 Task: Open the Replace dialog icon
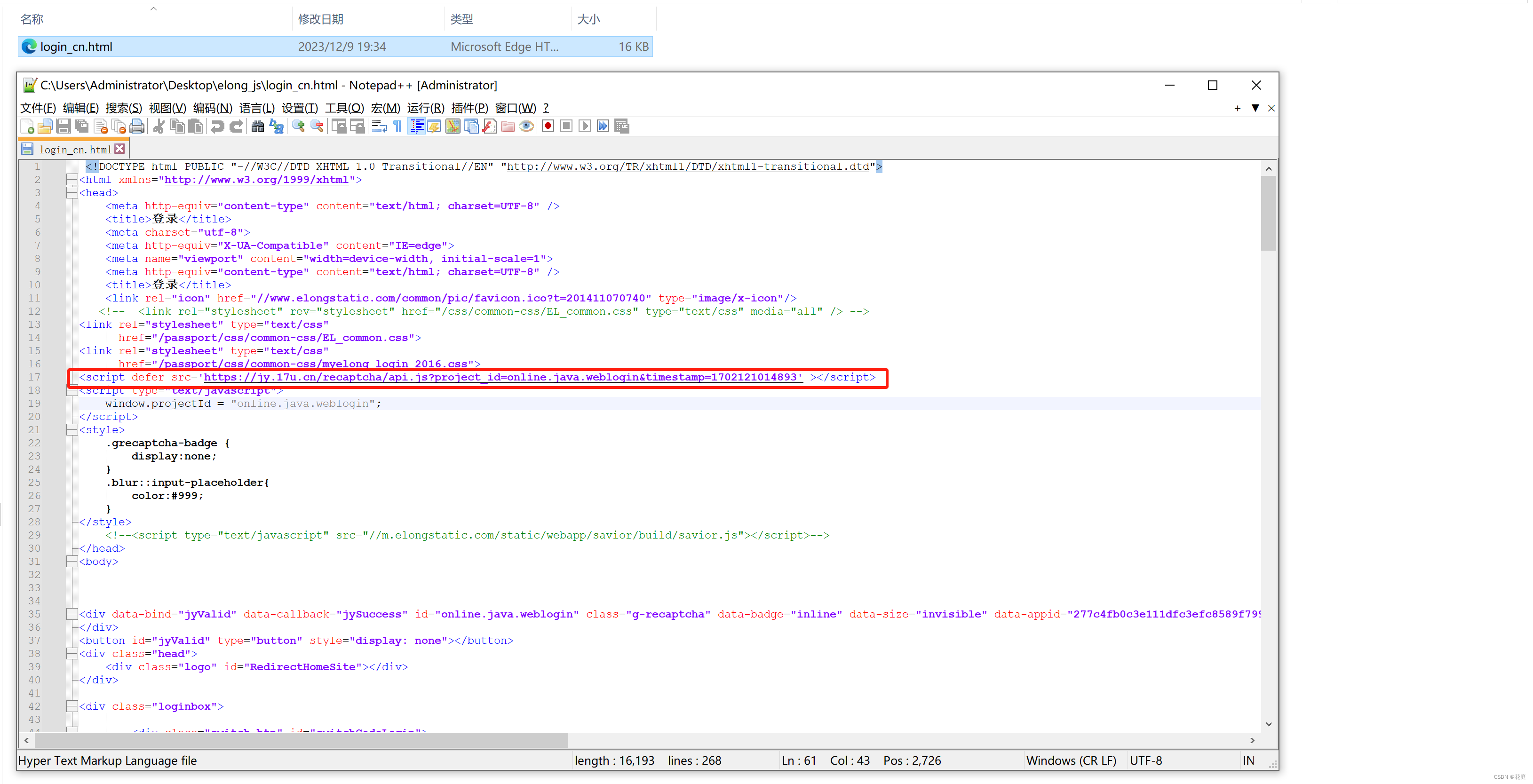click(x=277, y=126)
